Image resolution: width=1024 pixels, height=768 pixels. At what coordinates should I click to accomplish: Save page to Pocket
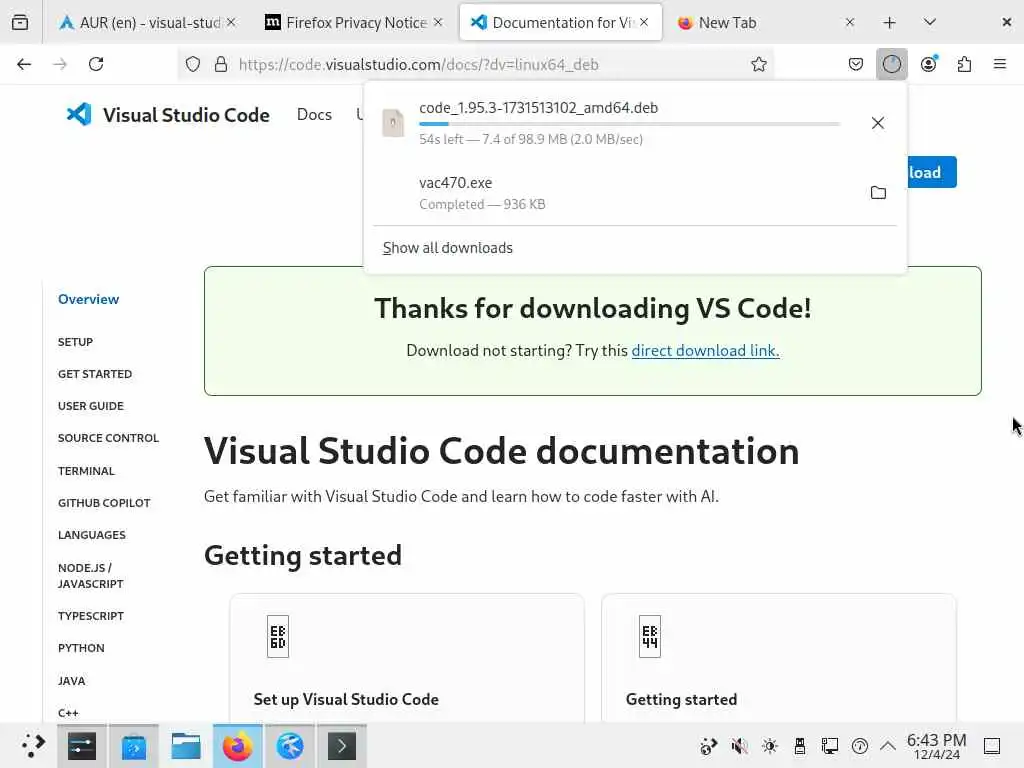[x=856, y=64]
